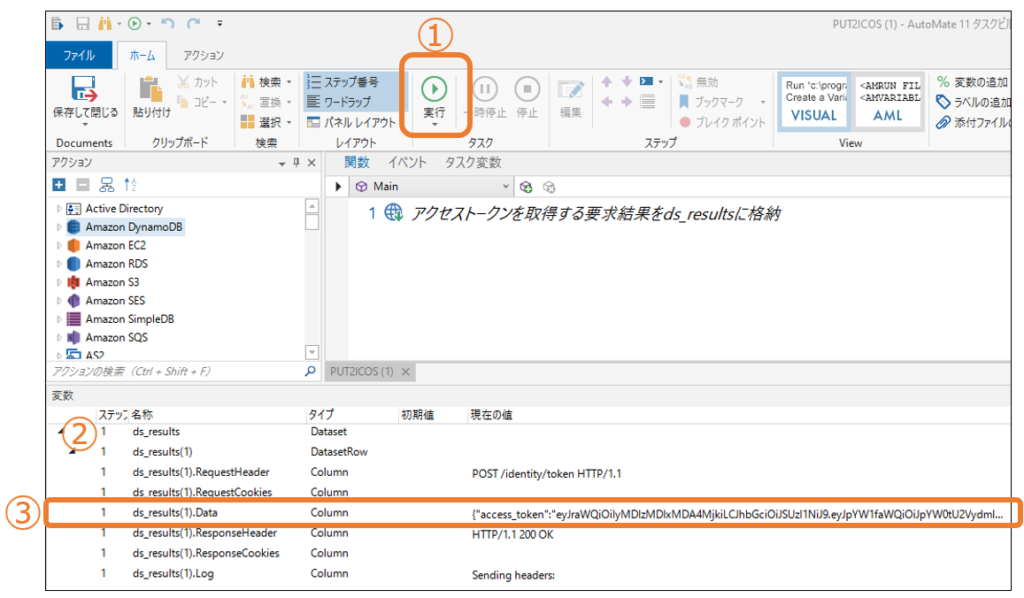1024x598 pixels.
Task: Click the move step down arrow icon
Action: (627, 82)
